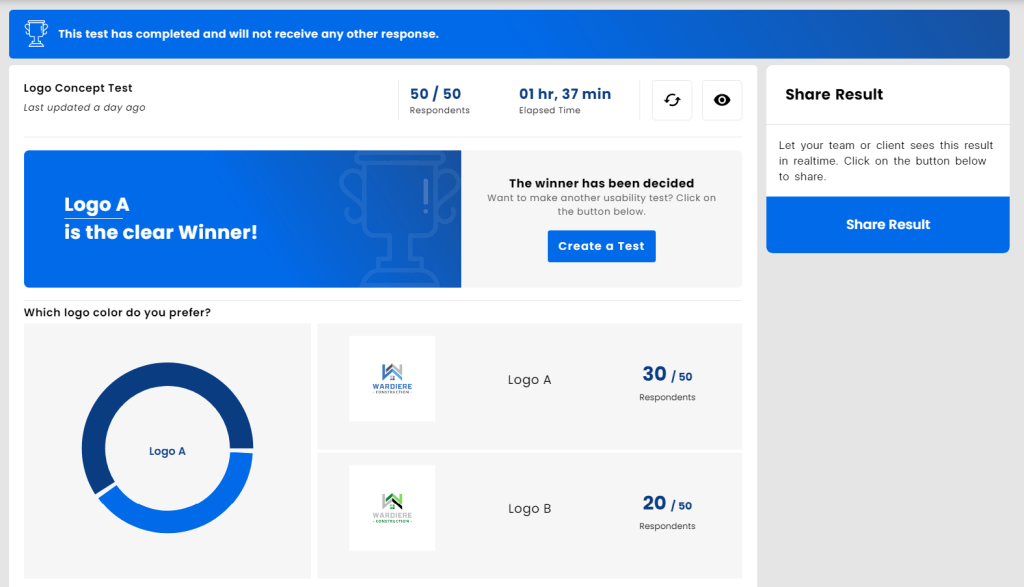The width and height of the screenshot is (1024, 587).
Task: Click the Logo A label inside the donut
Action: click(x=167, y=451)
